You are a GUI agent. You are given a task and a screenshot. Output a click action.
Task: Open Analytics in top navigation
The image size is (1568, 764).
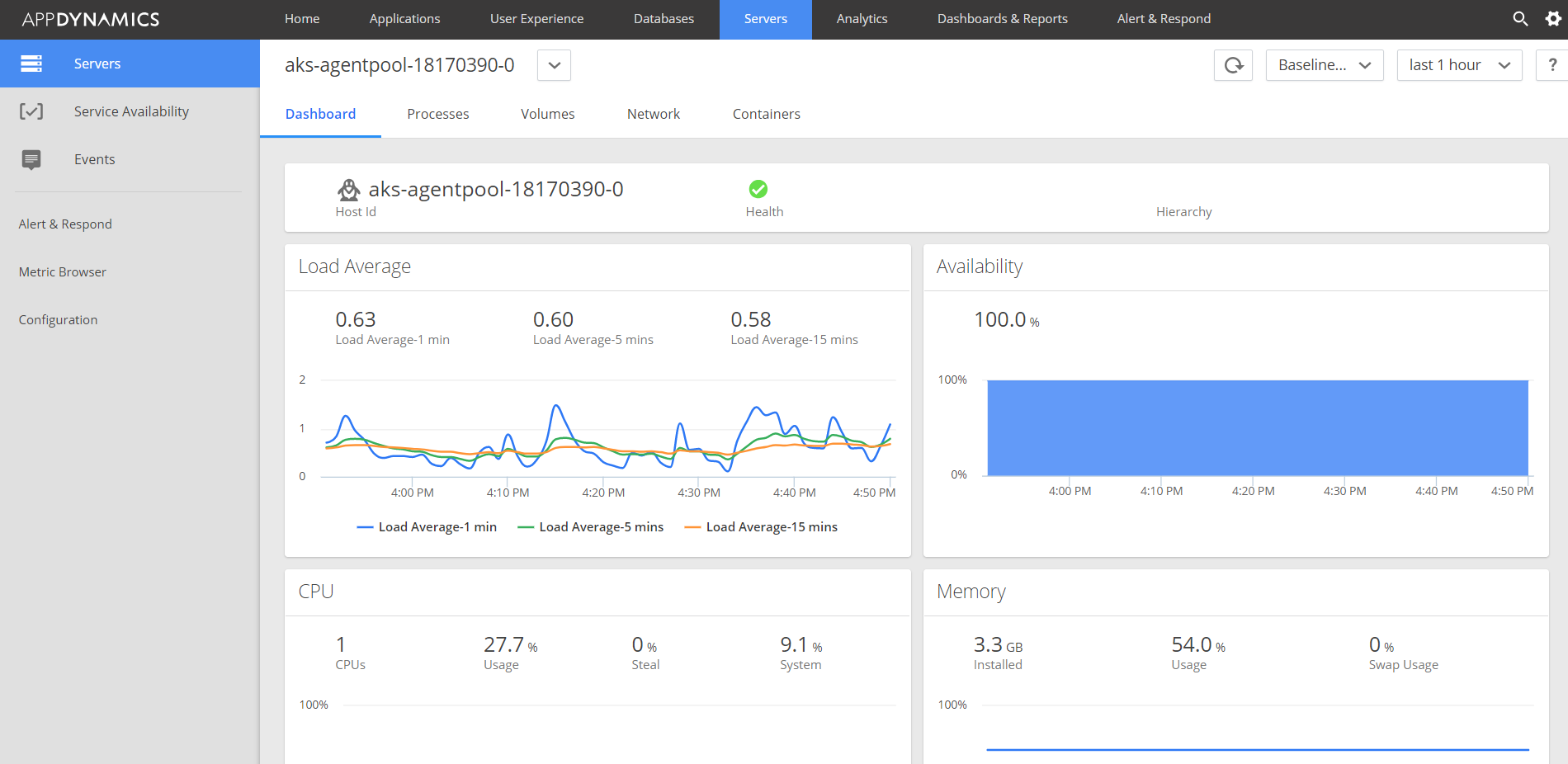862,19
